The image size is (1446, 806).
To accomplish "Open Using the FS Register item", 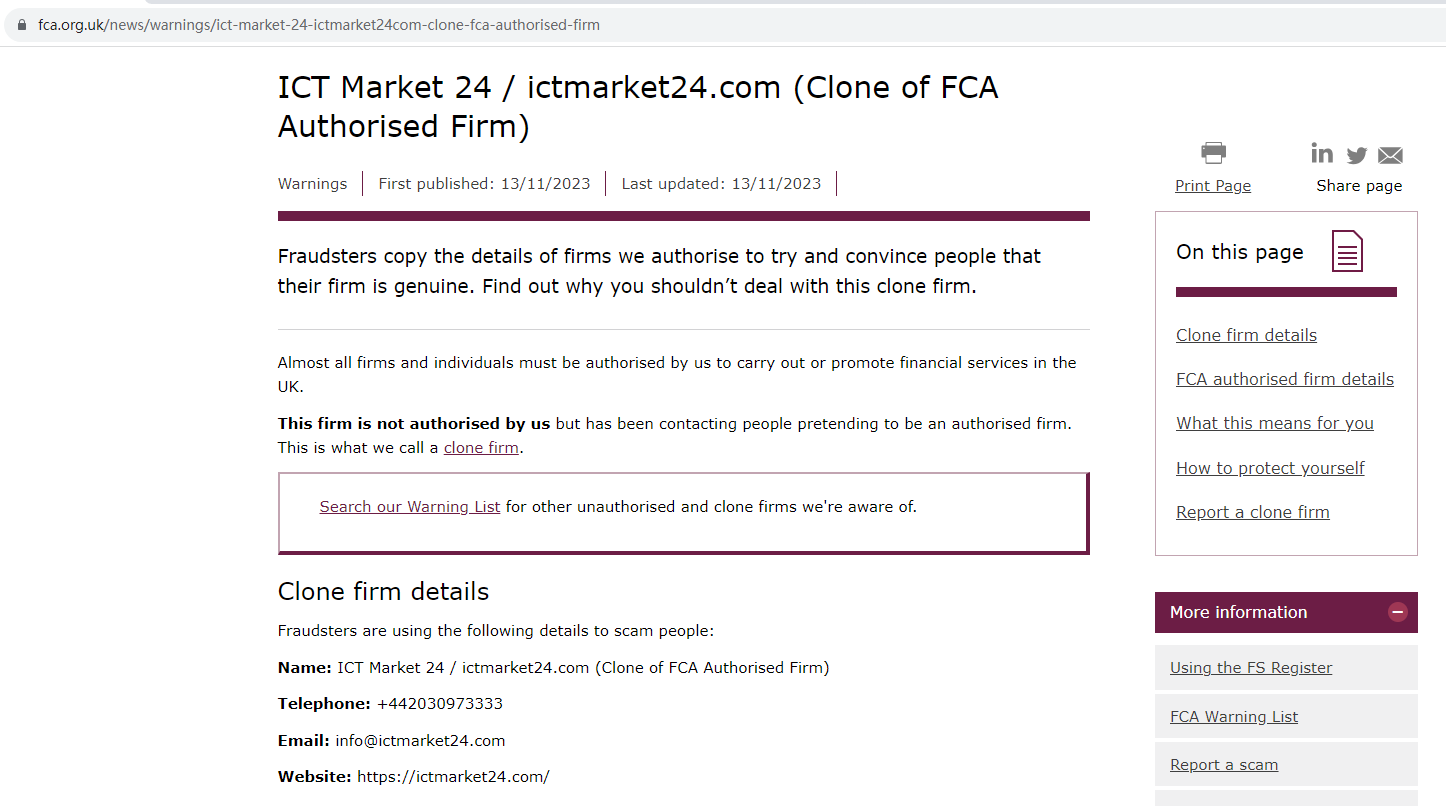I will (1251, 668).
